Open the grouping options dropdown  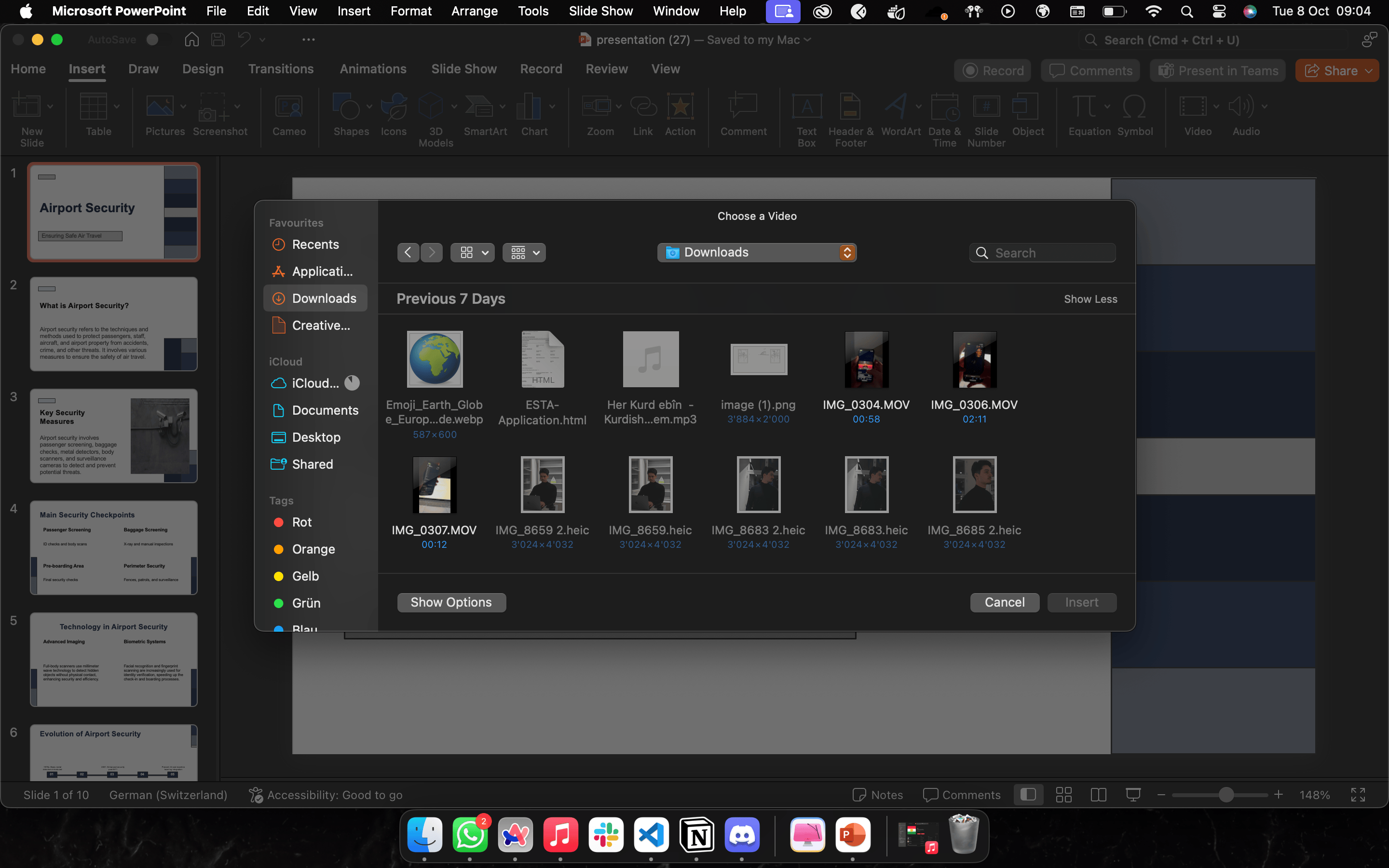coord(524,253)
